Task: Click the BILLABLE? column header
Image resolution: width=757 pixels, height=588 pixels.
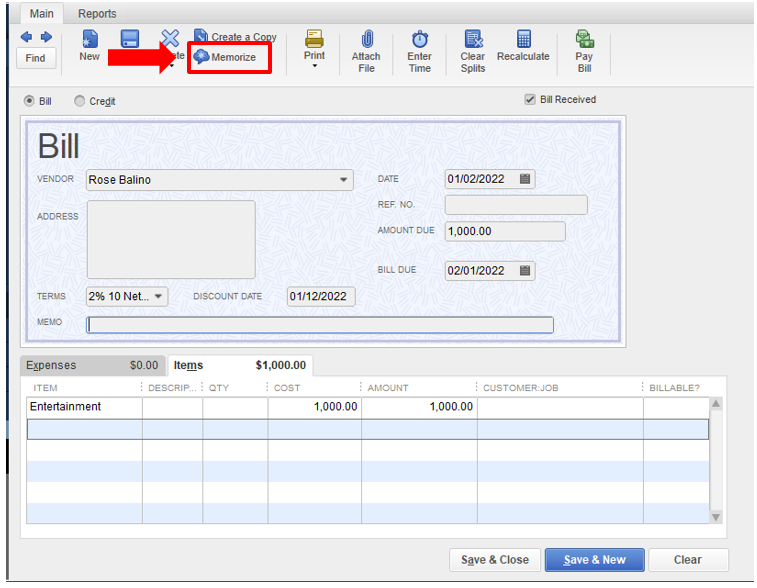Action: 674,388
